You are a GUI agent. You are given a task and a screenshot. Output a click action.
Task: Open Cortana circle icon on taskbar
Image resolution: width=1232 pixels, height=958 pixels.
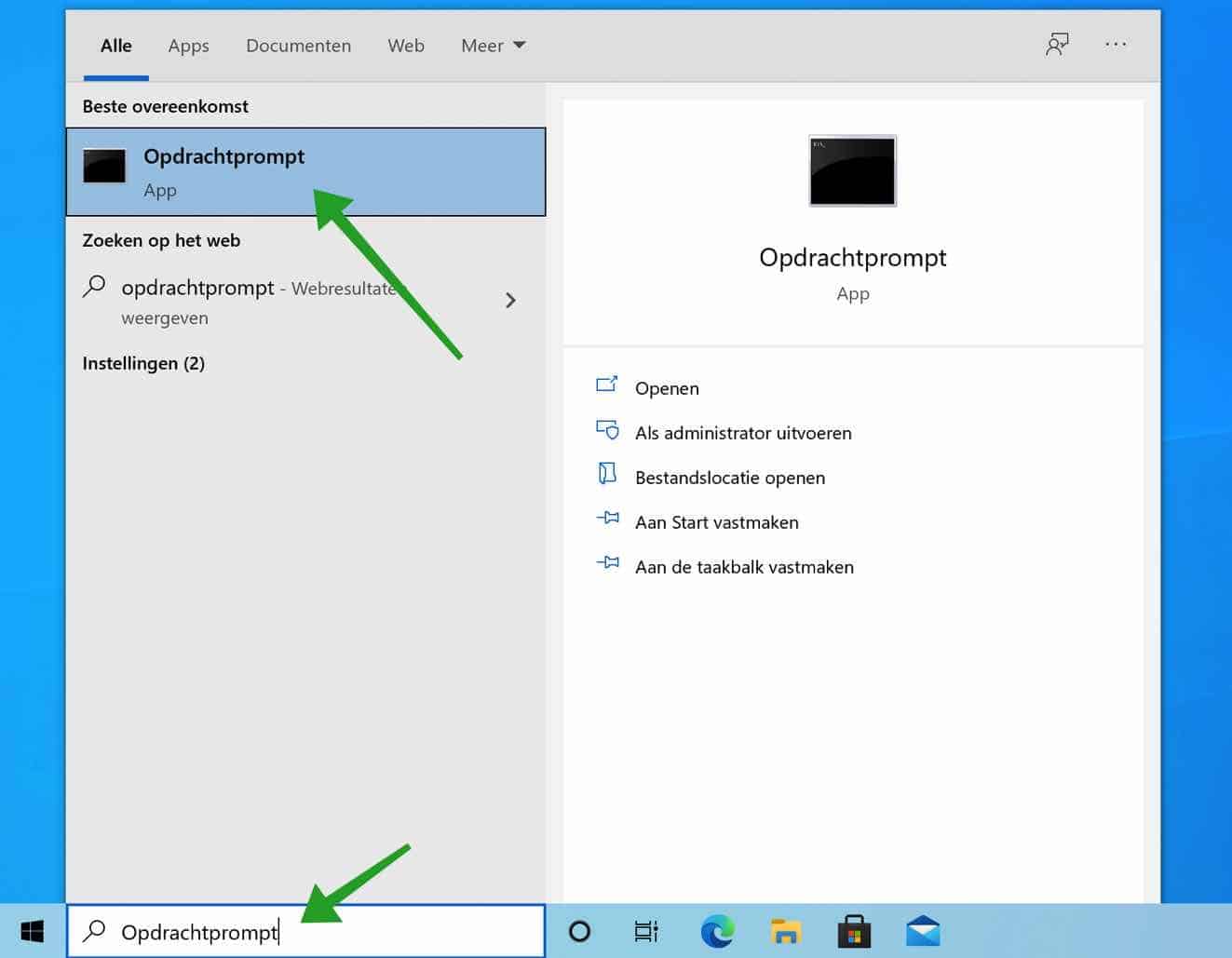pyautogui.click(x=579, y=931)
